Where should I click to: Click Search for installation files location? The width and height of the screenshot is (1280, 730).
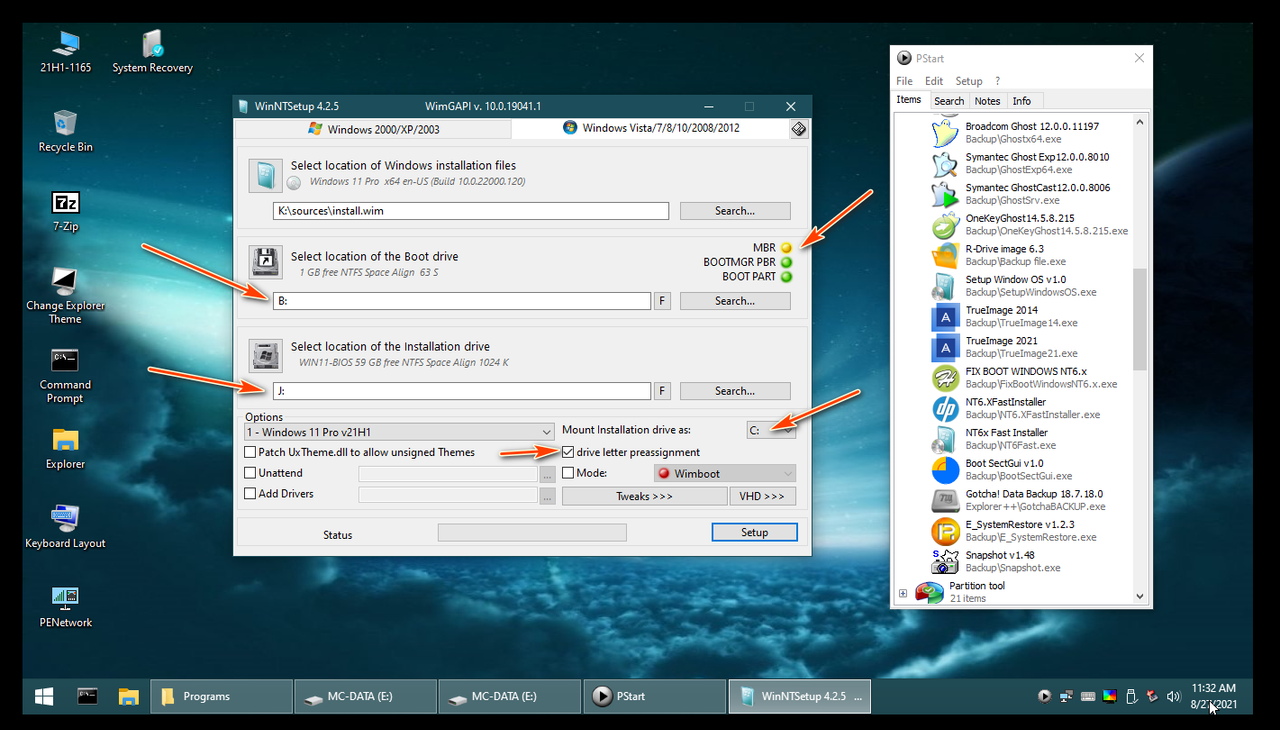(x=735, y=211)
